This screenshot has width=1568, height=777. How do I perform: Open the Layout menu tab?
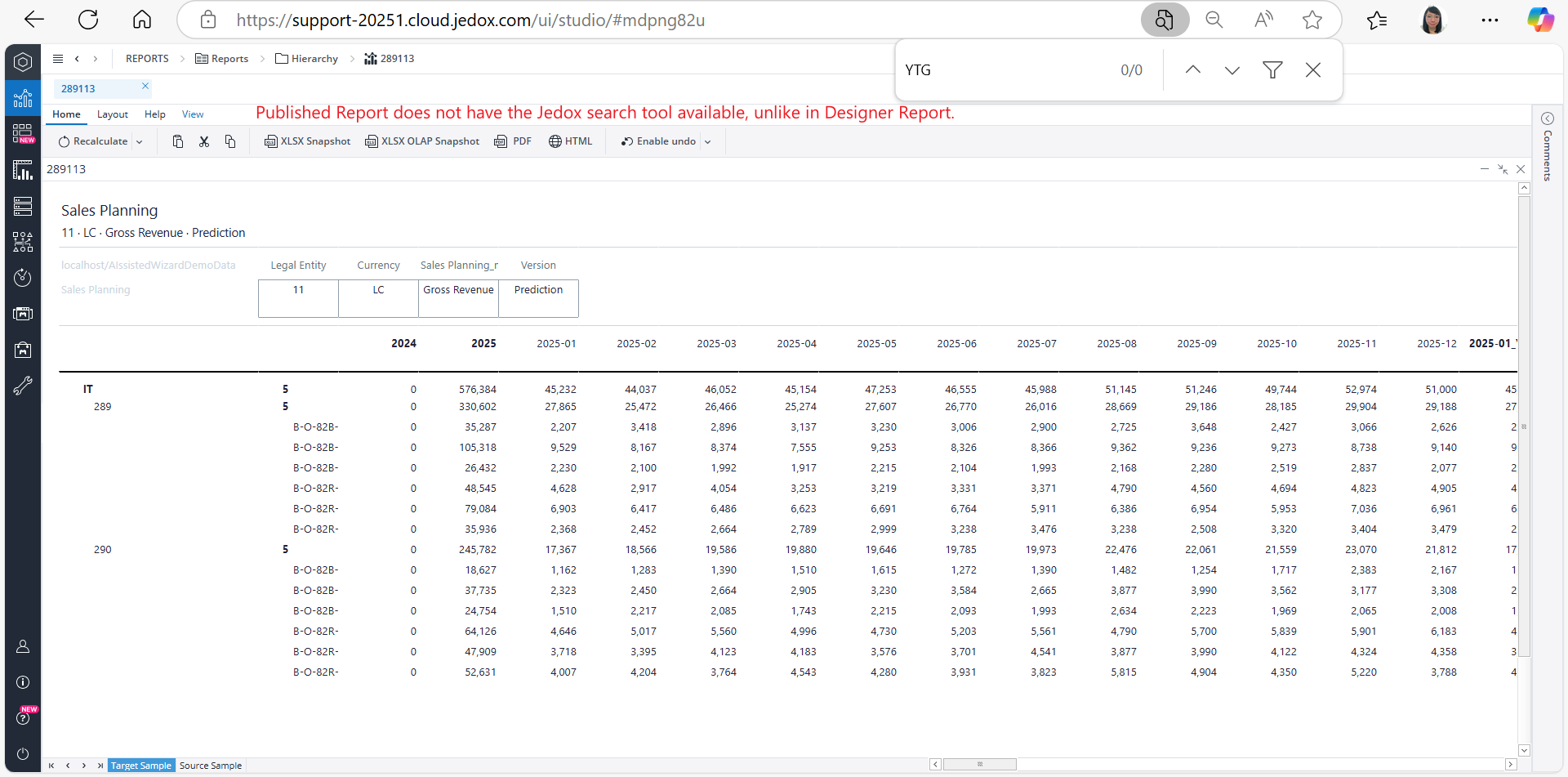point(112,114)
